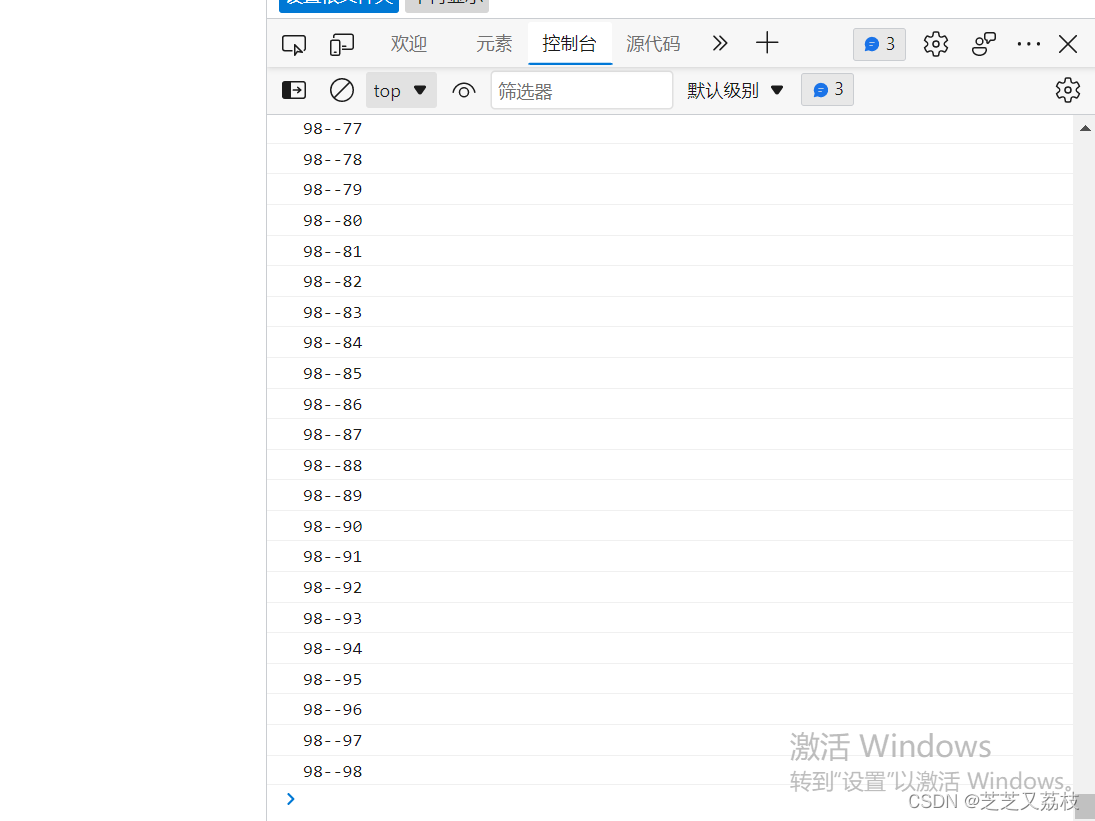1095x821 pixels.
Task: Open the more options menu
Action: [1028, 44]
